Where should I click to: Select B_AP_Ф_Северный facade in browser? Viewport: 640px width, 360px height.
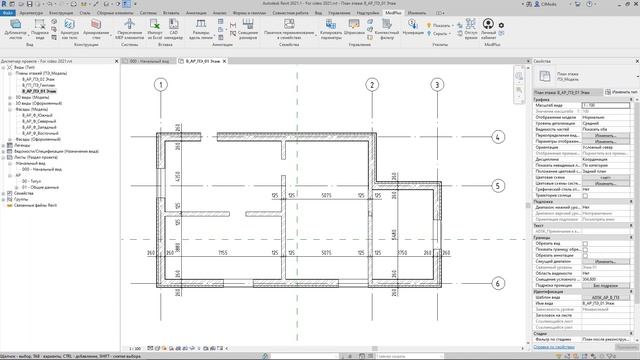[x=39, y=121]
